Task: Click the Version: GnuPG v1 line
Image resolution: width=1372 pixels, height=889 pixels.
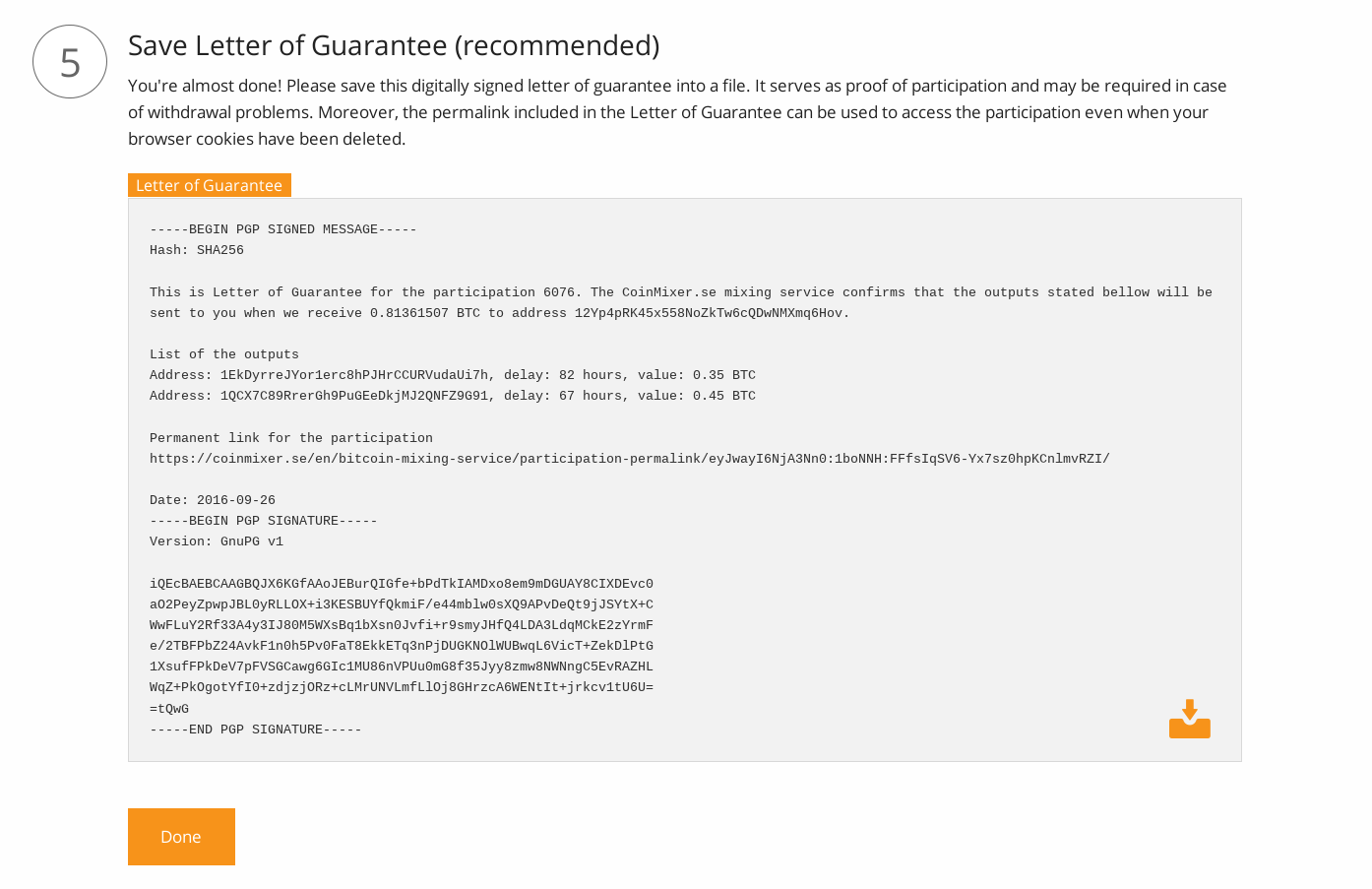Action: pos(216,540)
